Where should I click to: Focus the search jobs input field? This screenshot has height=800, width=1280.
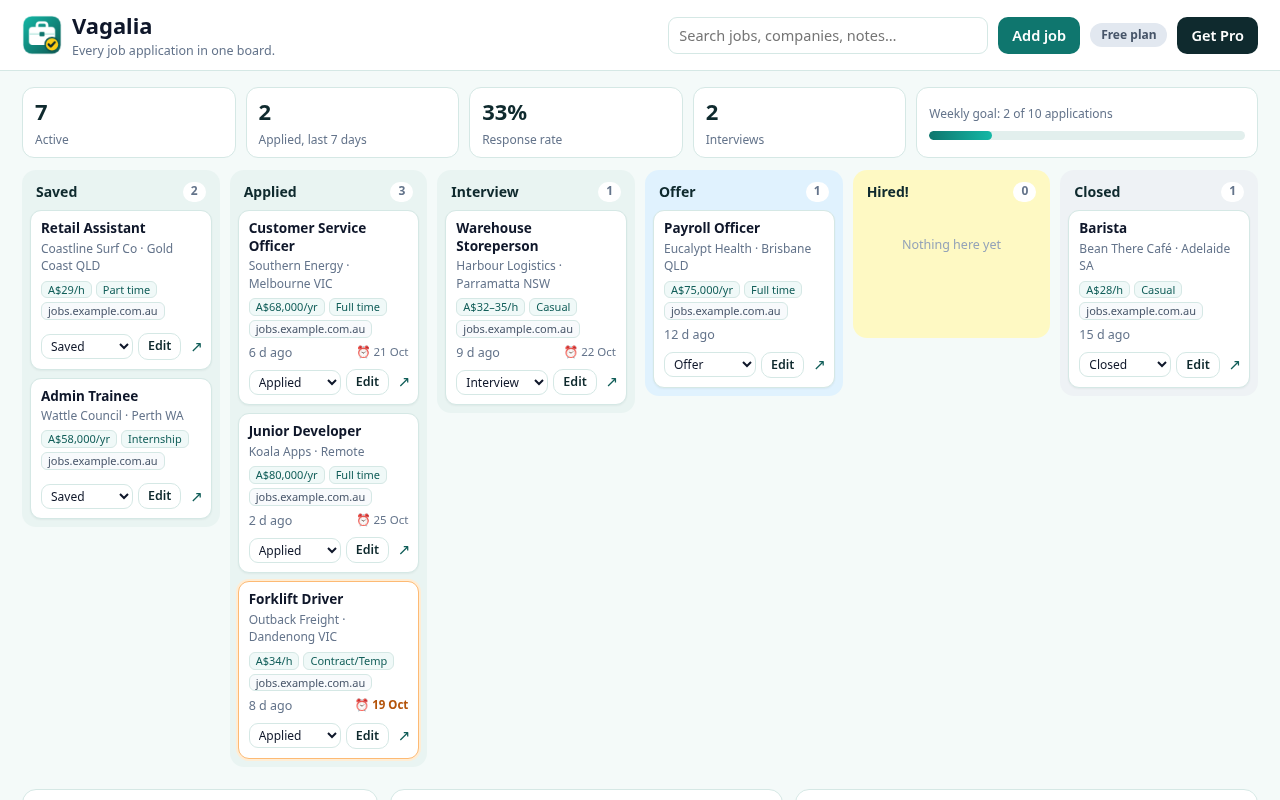pyautogui.click(x=828, y=35)
